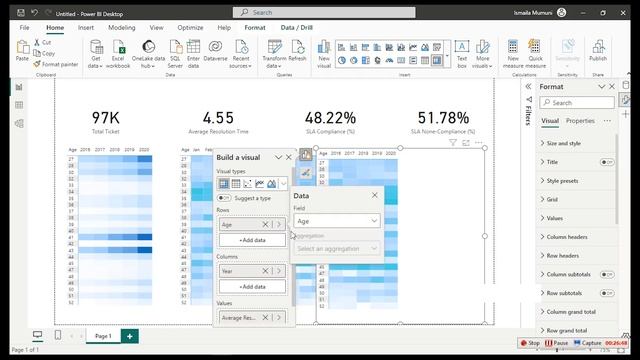640x360 pixels.
Task: Create a Quick measure
Action: click(535, 54)
